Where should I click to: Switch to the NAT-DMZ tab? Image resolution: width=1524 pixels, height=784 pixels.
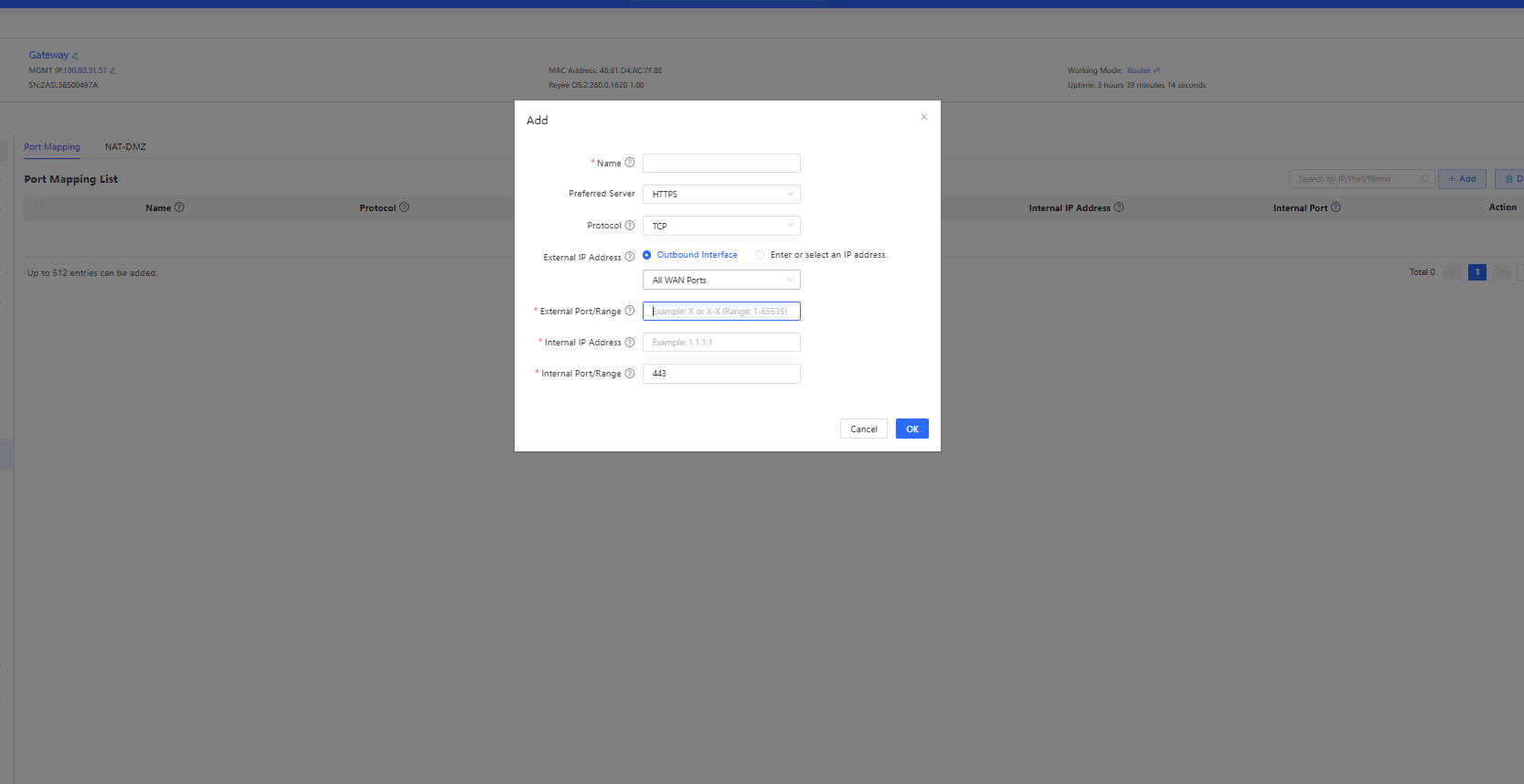tap(125, 147)
